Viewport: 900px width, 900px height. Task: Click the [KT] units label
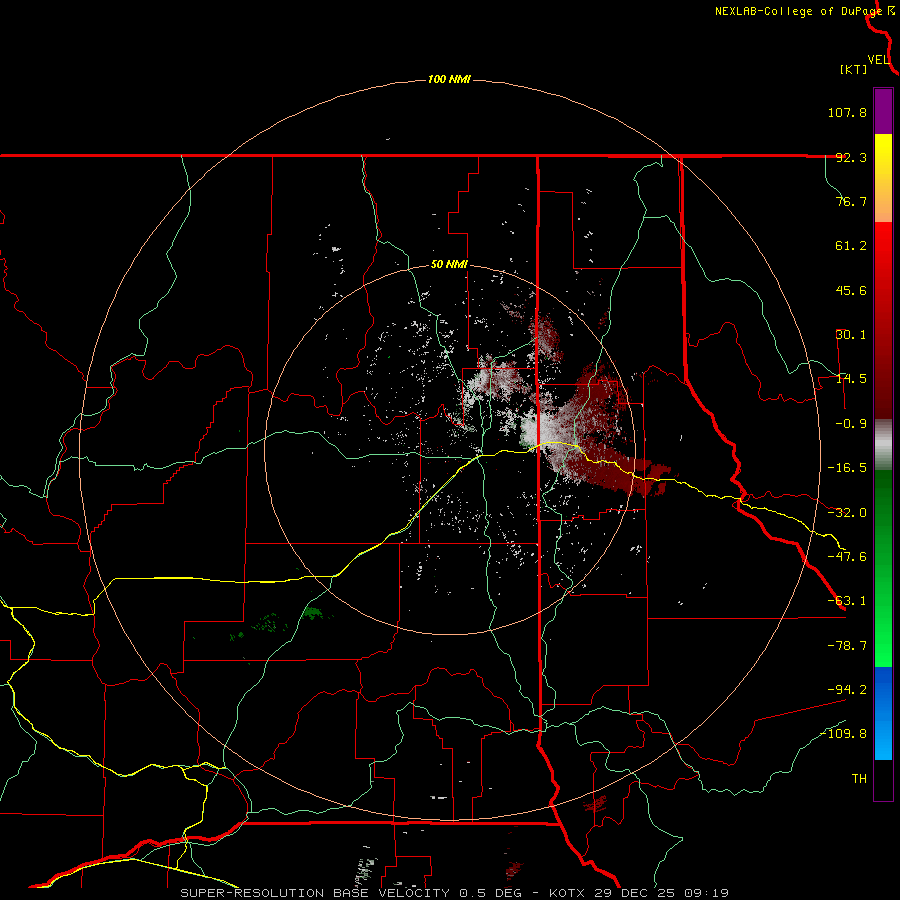pos(853,69)
